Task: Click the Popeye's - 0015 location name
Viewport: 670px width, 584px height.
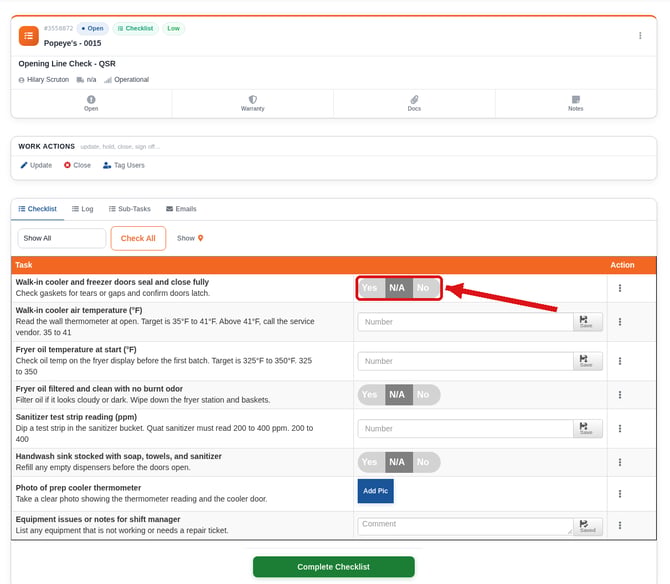Action: pos(73,43)
